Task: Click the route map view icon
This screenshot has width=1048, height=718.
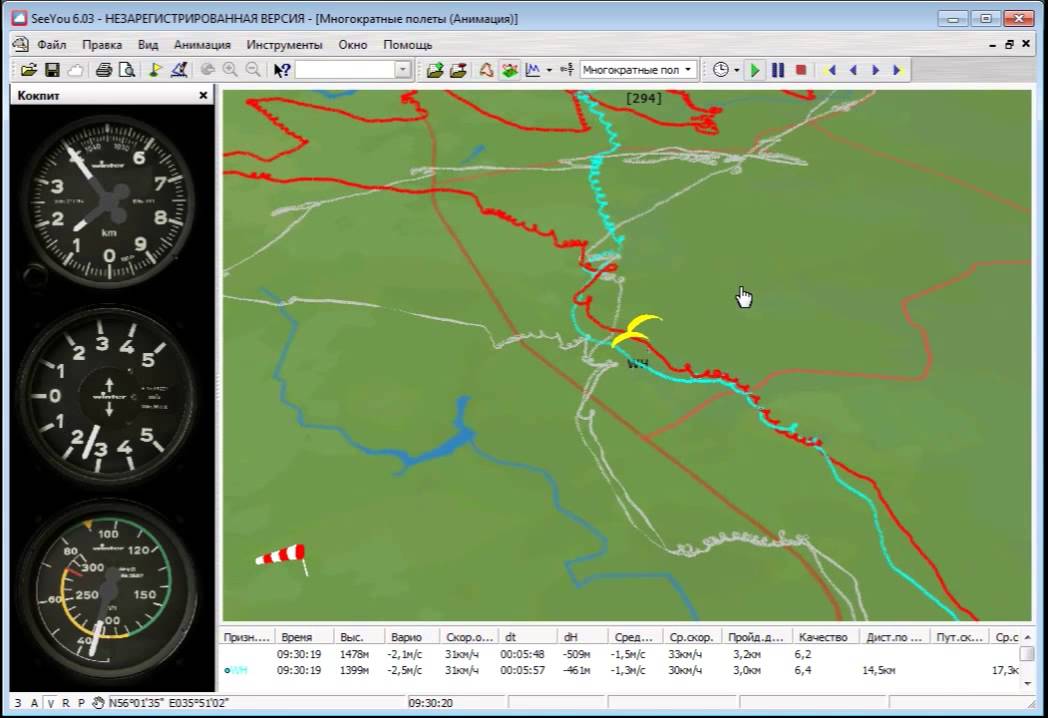Action: (x=487, y=70)
